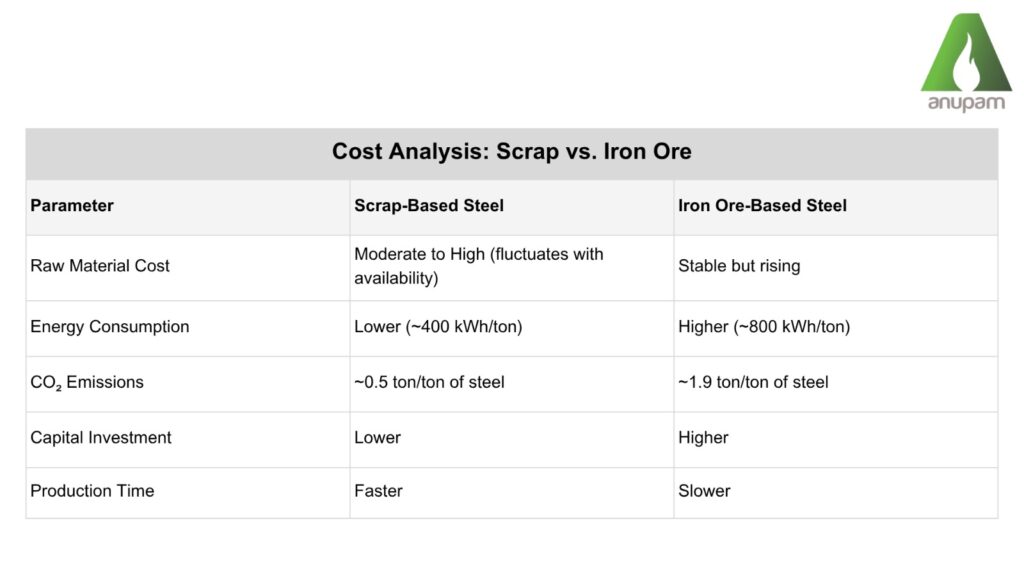Image resolution: width=1024 pixels, height=576 pixels.
Task: Select the "Stable but rising" cell
Action: [739, 266]
